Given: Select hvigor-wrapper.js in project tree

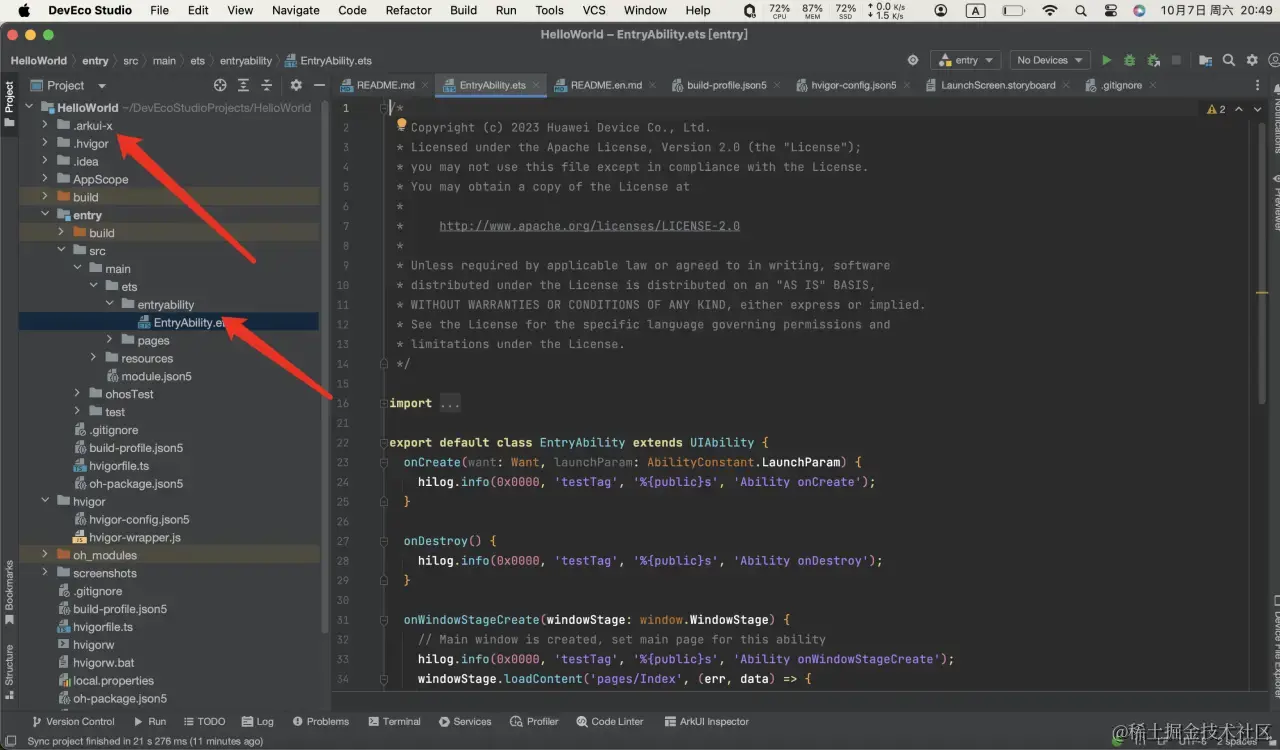Looking at the screenshot, I should tap(134, 537).
